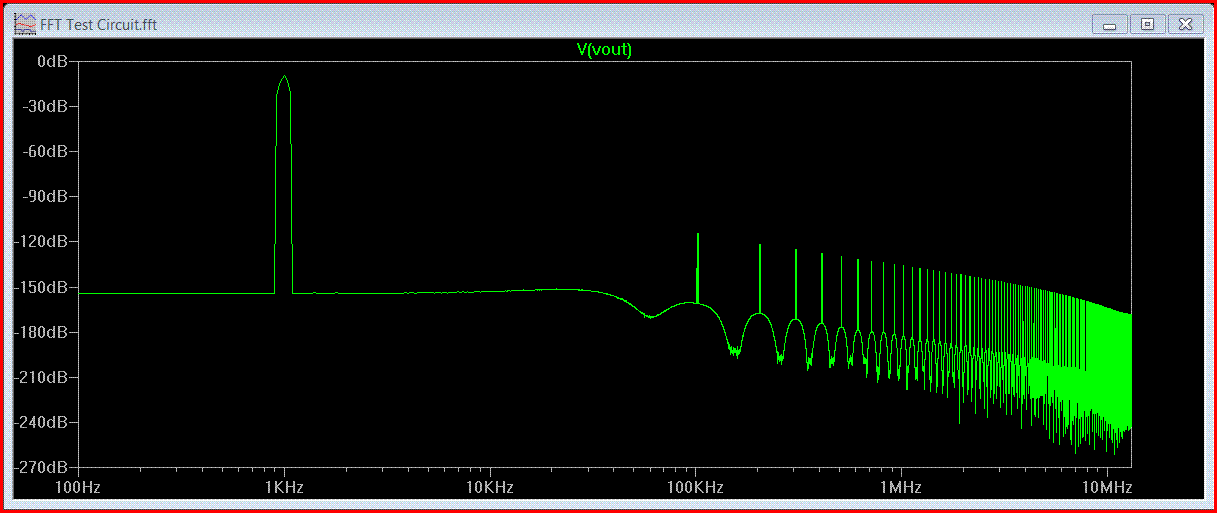
Task: Close the FFT Test Circuit window
Action: [1185, 24]
